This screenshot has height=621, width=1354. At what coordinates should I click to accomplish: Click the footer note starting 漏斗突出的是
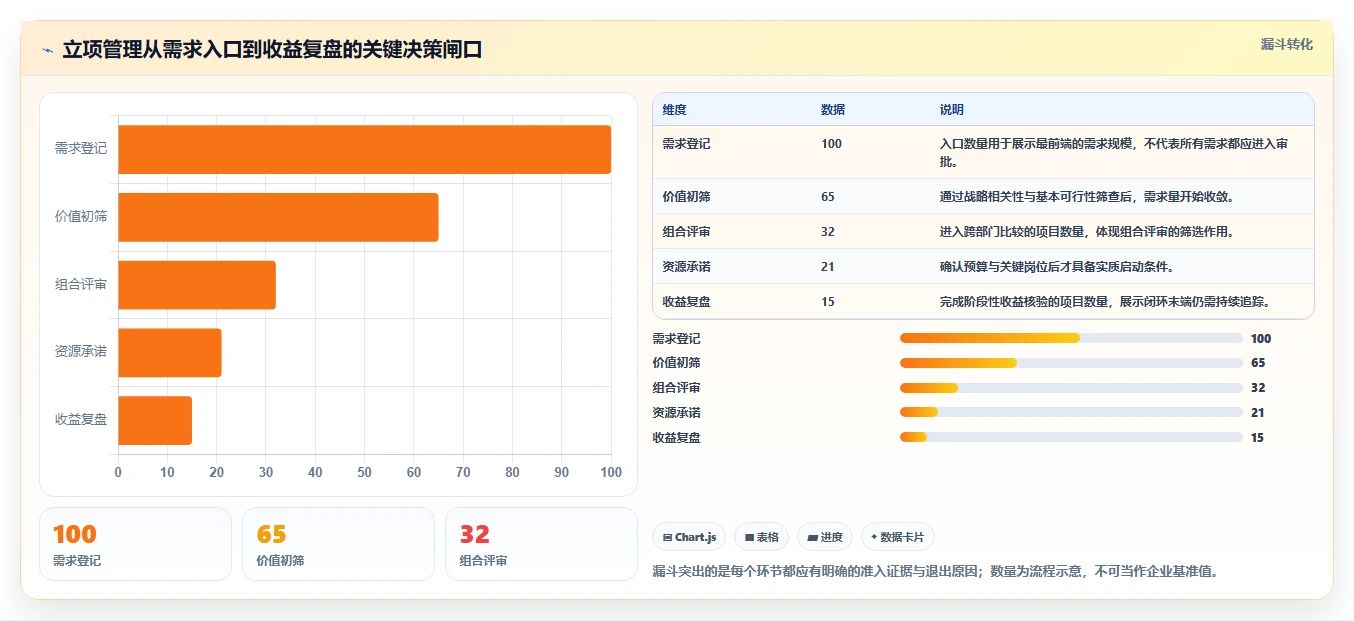coord(935,572)
